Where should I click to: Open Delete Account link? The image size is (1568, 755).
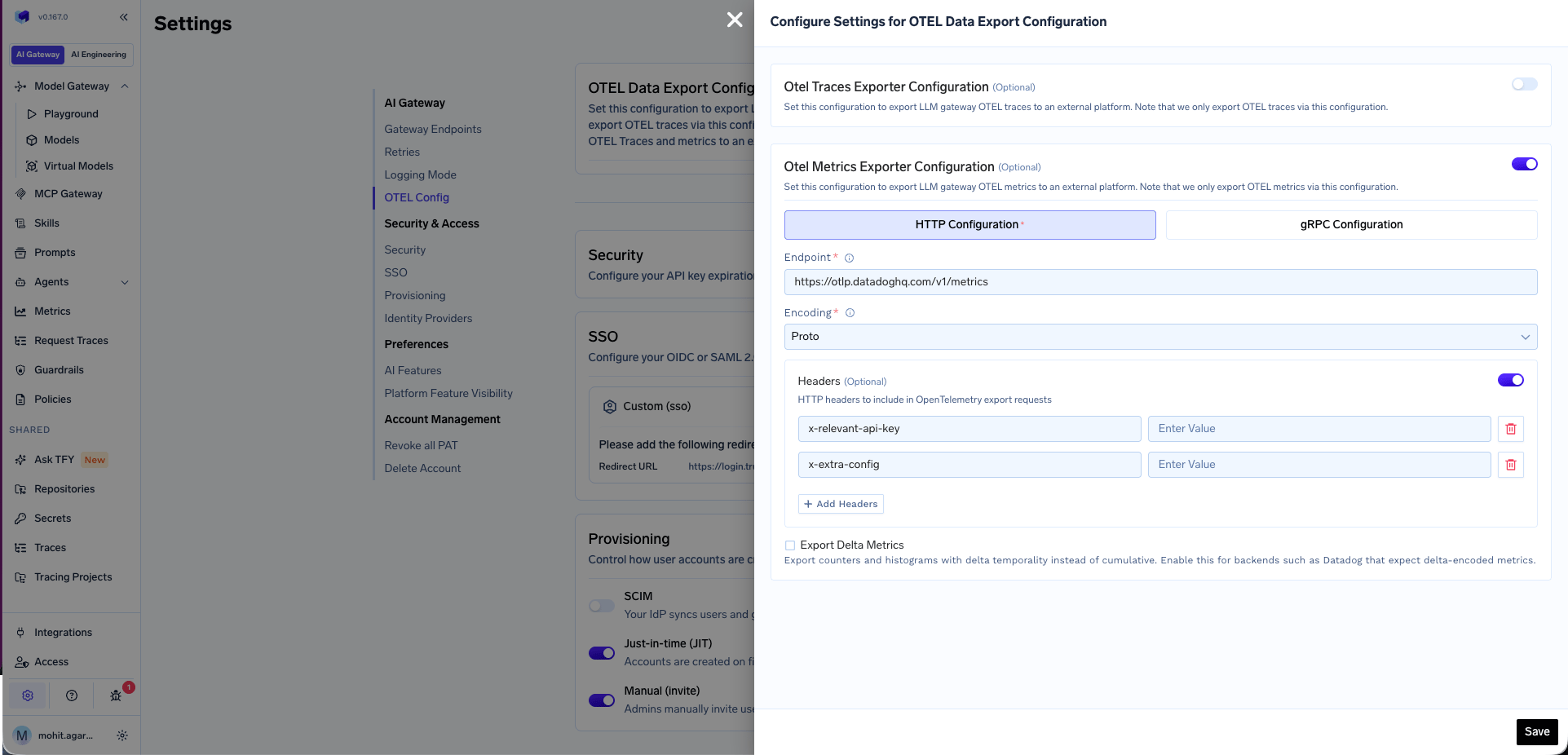point(422,468)
